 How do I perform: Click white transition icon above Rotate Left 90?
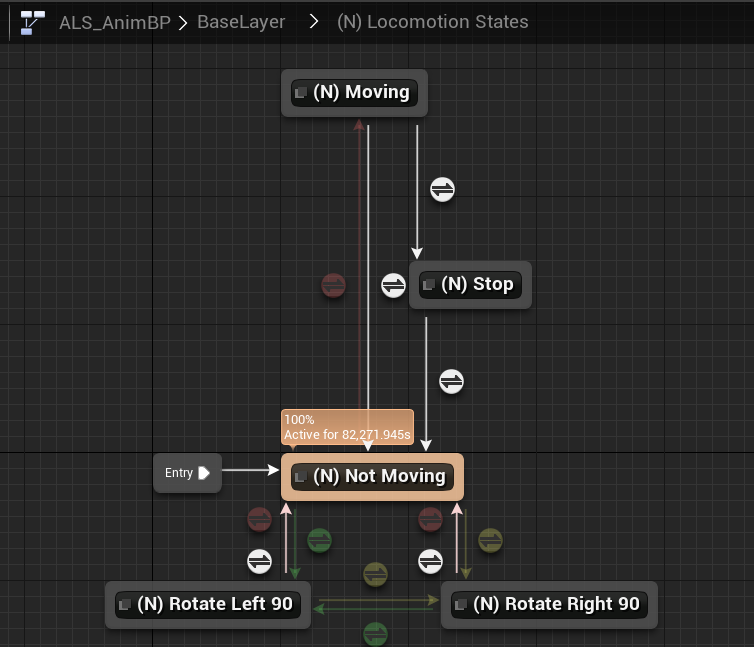tap(259, 561)
